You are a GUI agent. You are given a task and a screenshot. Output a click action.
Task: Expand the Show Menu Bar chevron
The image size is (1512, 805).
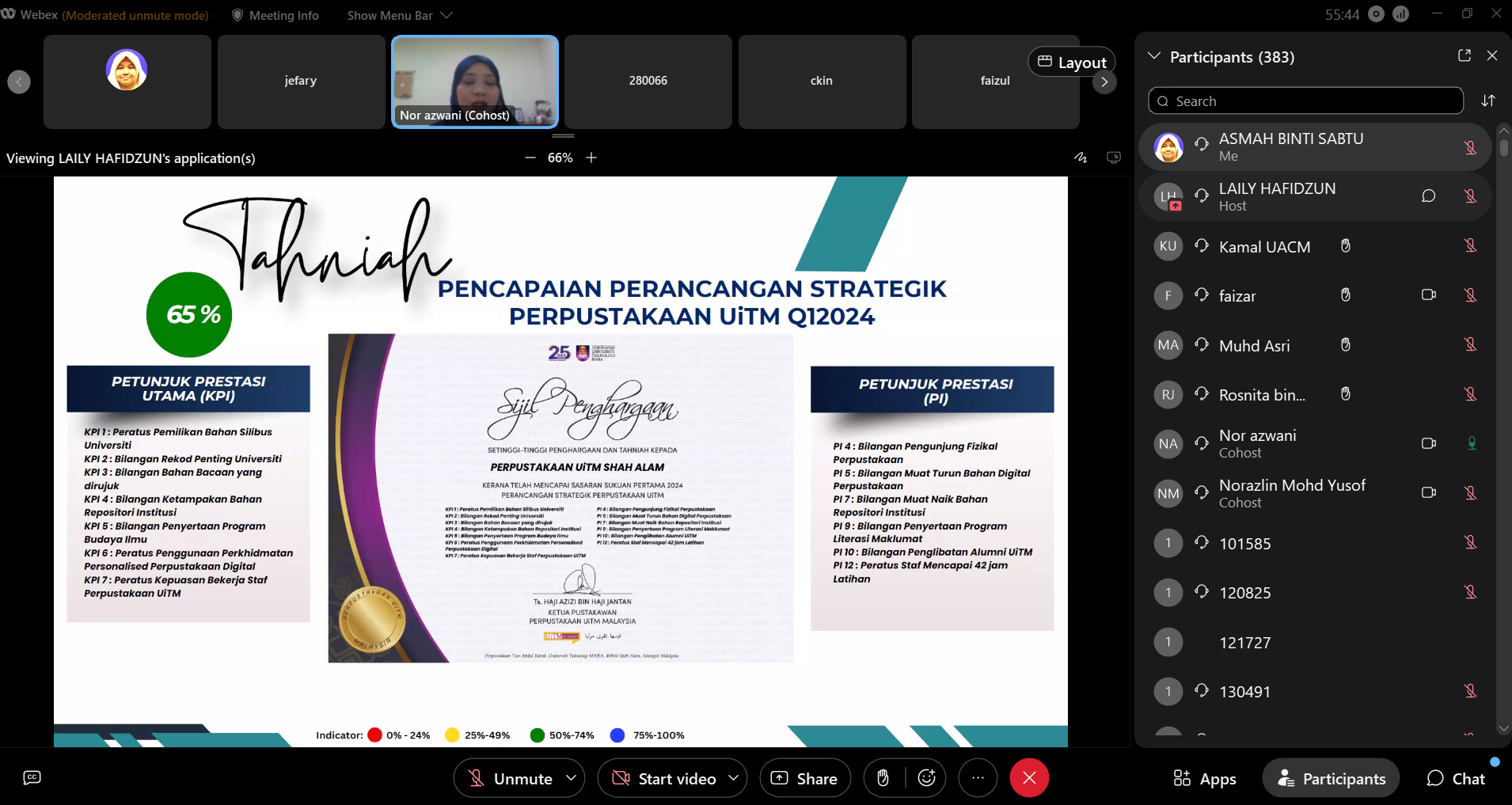446,15
